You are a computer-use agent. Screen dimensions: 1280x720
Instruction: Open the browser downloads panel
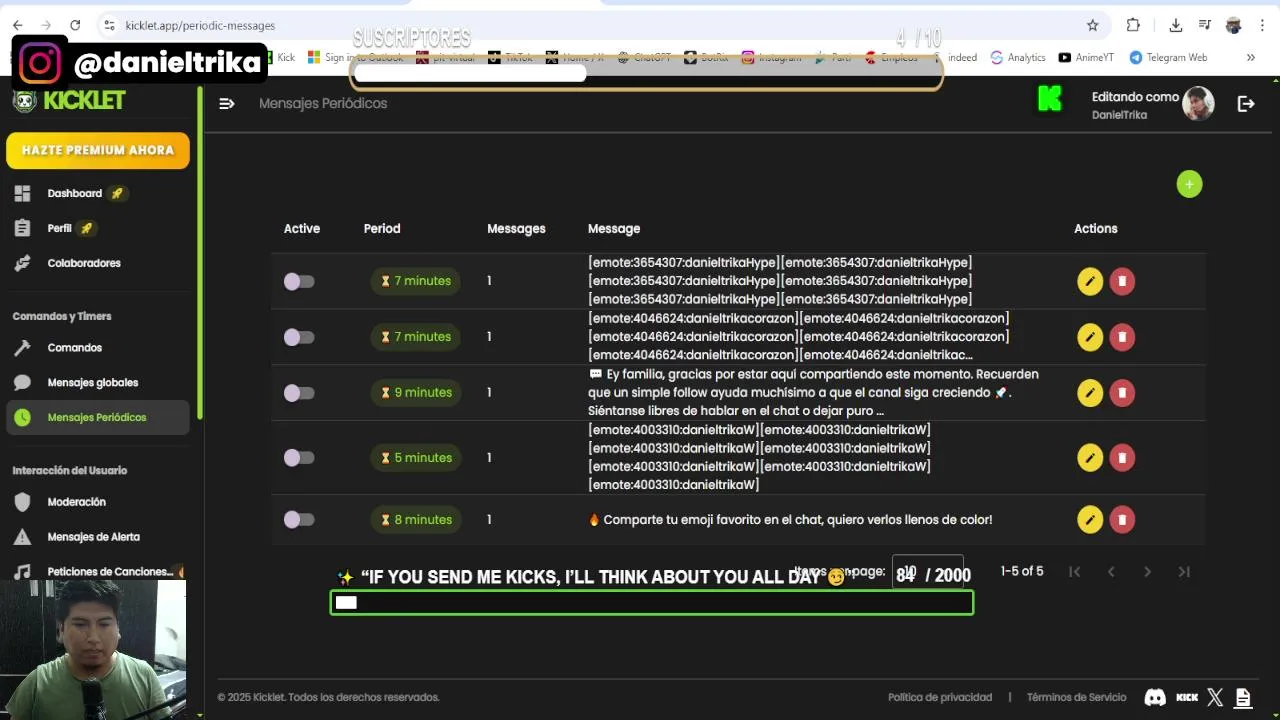(1176, 25)
